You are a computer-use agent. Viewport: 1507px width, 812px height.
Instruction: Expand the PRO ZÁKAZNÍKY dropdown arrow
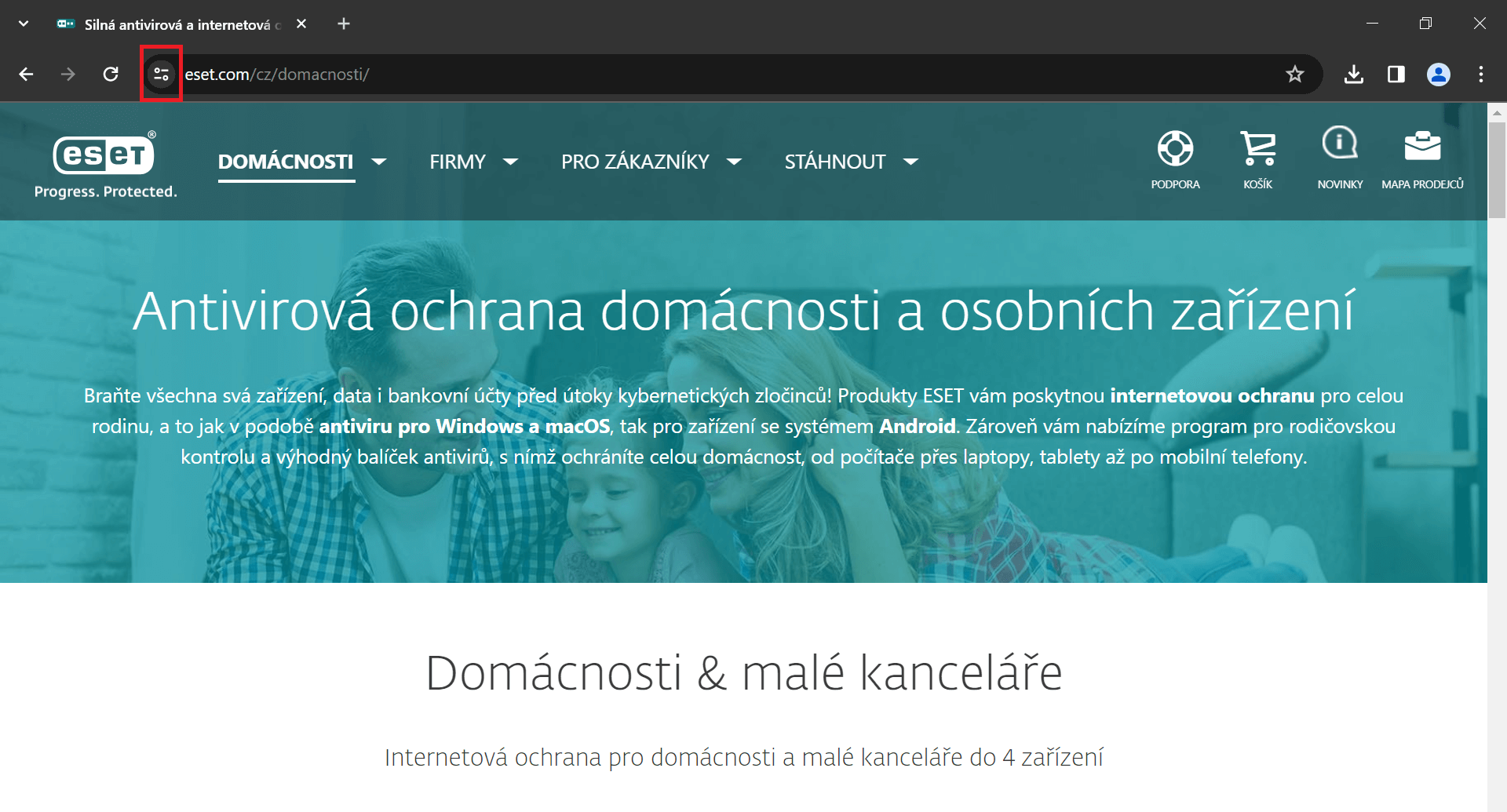click(734, 162)
